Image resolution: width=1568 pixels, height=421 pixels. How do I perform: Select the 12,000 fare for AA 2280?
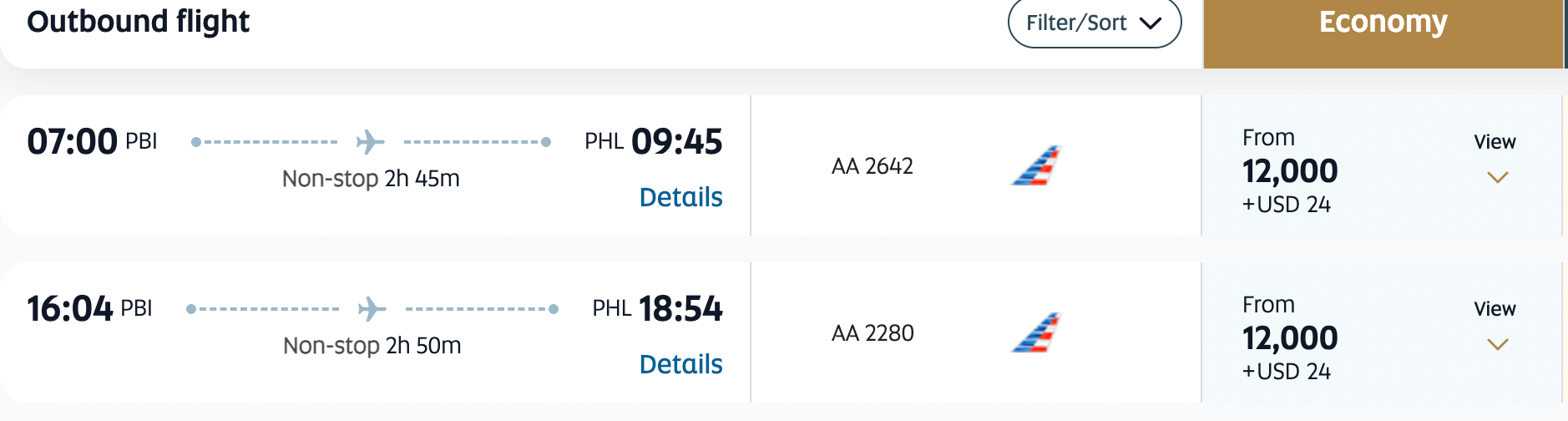click(1290, 338)
